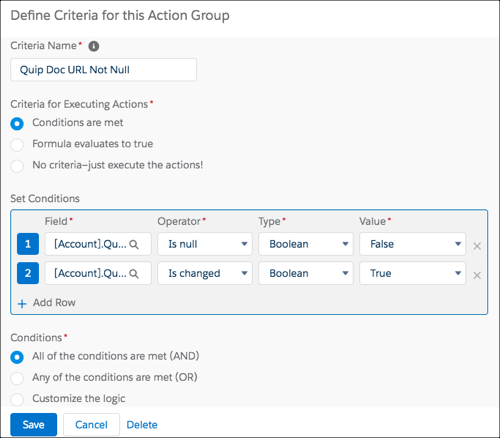500x438 pixels.
Task: Click the Delete link
Action: 142,425
